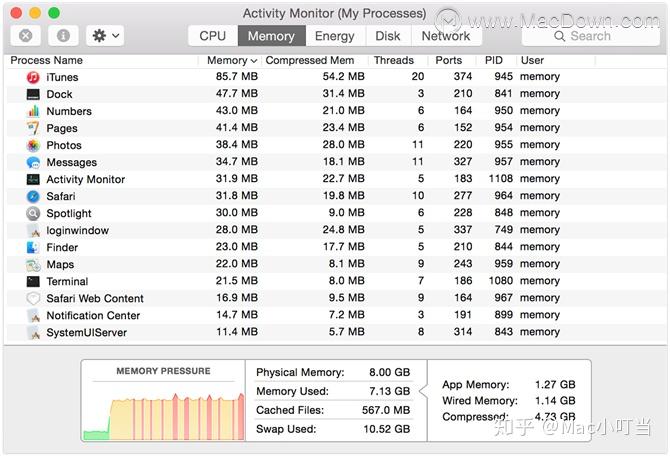Click the Photos process icon
The height and width of the screenshot is (456, 670).
(x=33, y=145)
